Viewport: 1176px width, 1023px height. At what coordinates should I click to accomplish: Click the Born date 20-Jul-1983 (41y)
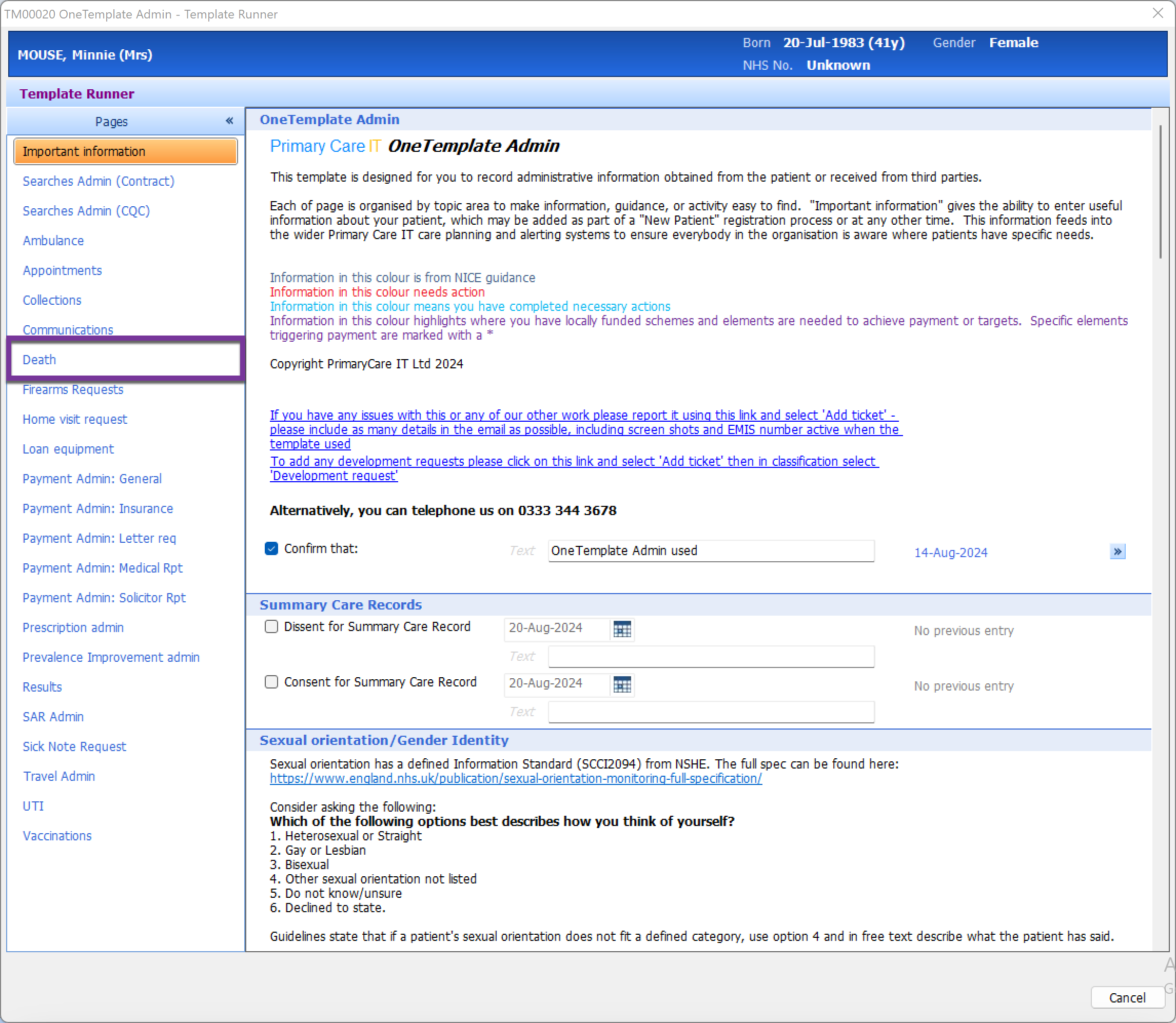click(x=844, y=43)
